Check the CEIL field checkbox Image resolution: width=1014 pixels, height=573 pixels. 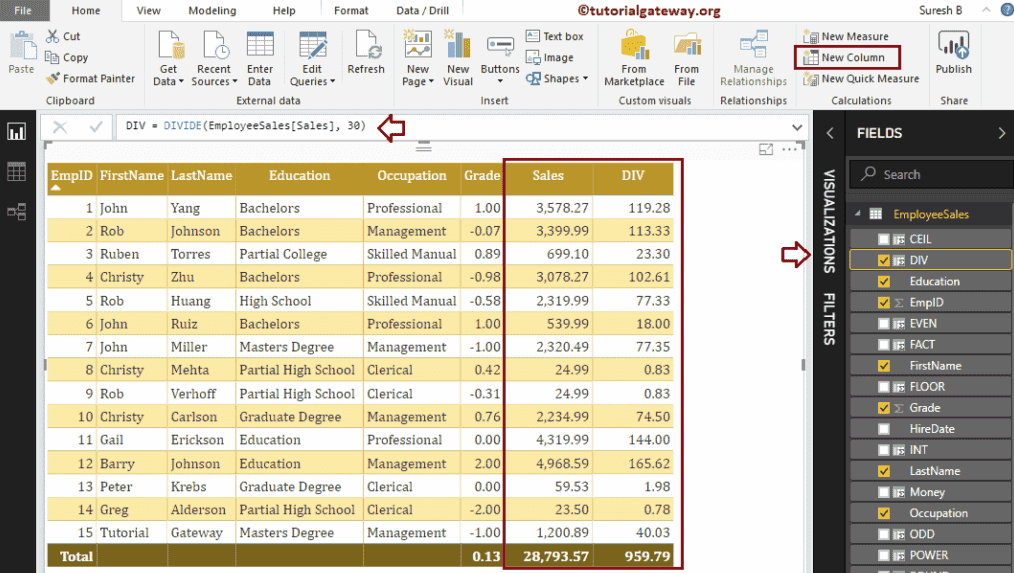[883, 239]
